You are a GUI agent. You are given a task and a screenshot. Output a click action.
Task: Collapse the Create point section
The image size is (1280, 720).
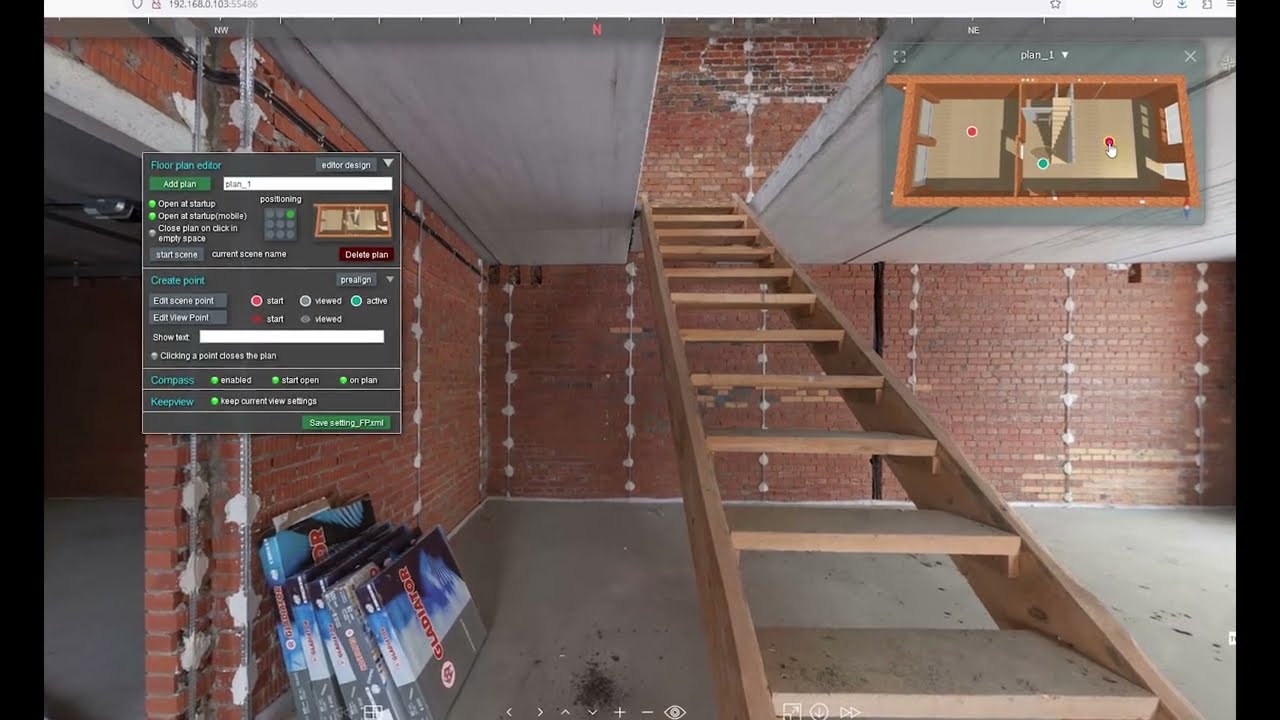[390, 280]
